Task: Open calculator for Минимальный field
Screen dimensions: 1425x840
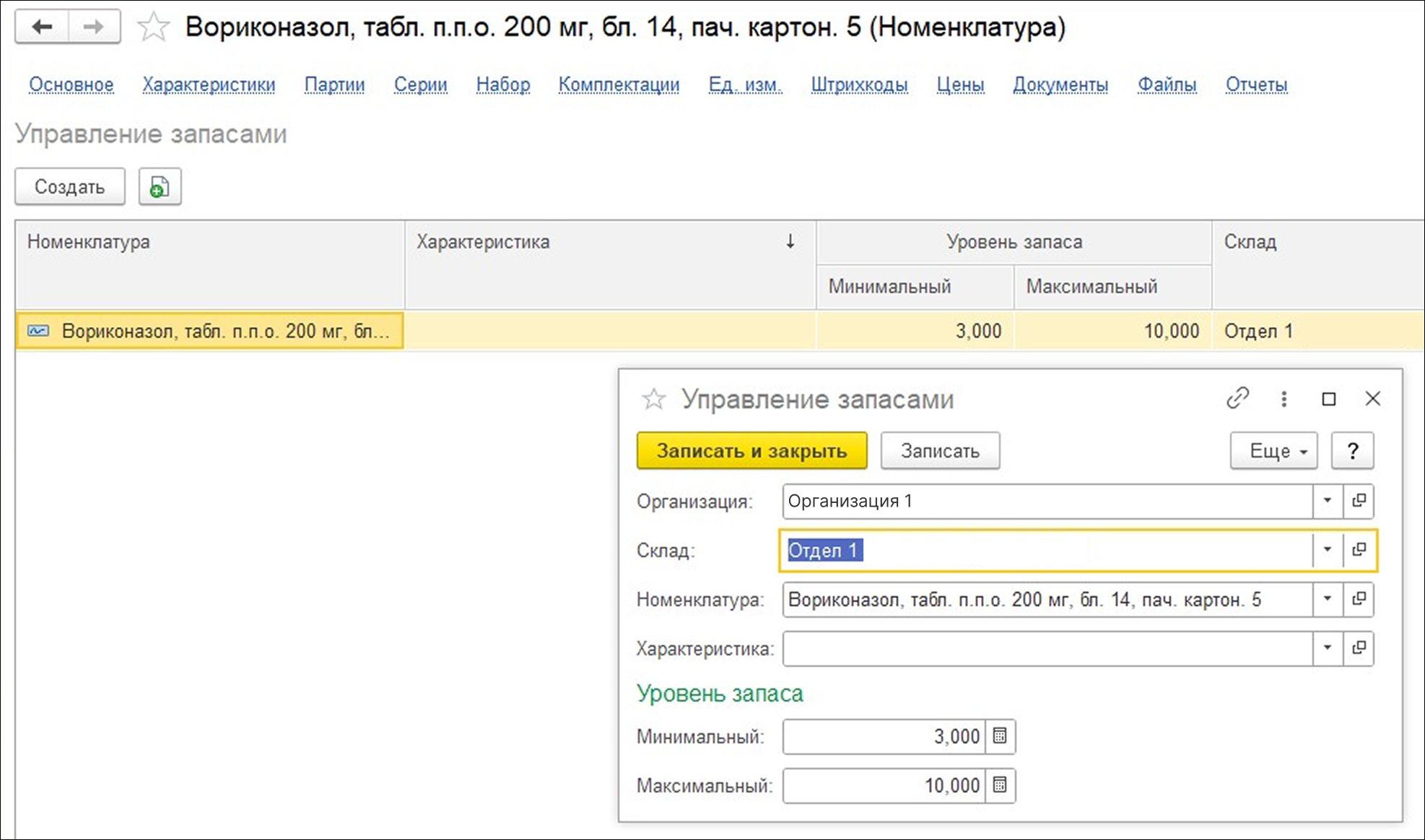Action: 1000,736
